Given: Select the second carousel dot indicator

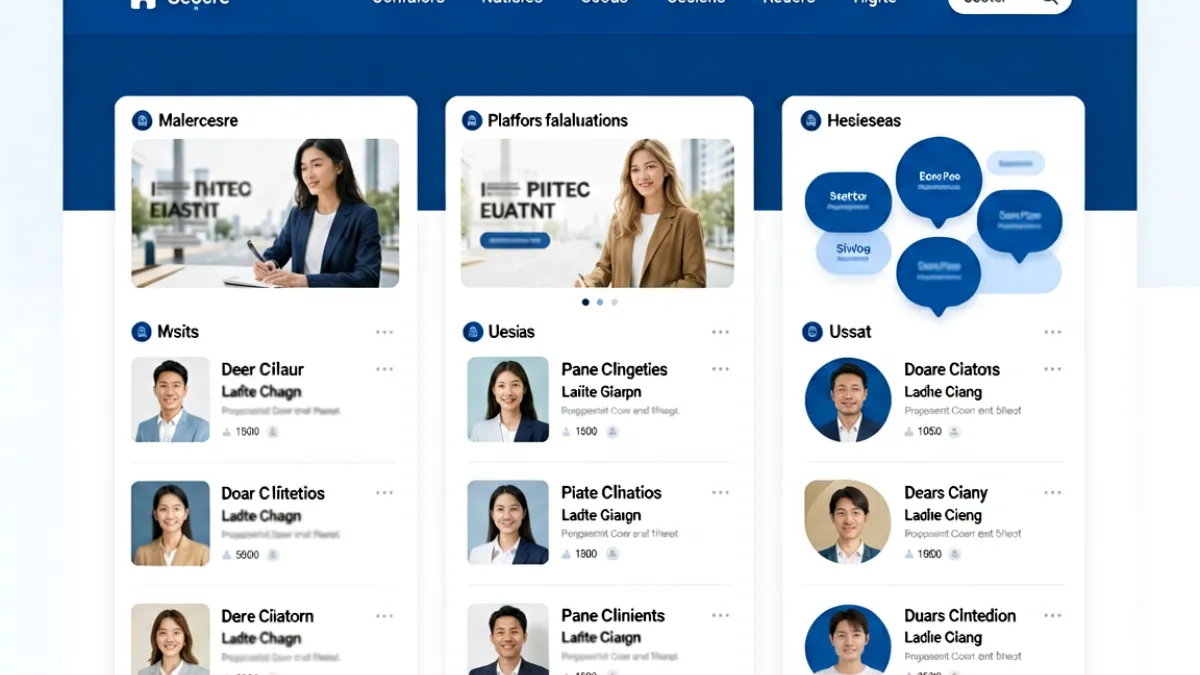Looking at the screenshot, I should coord(600,302).
